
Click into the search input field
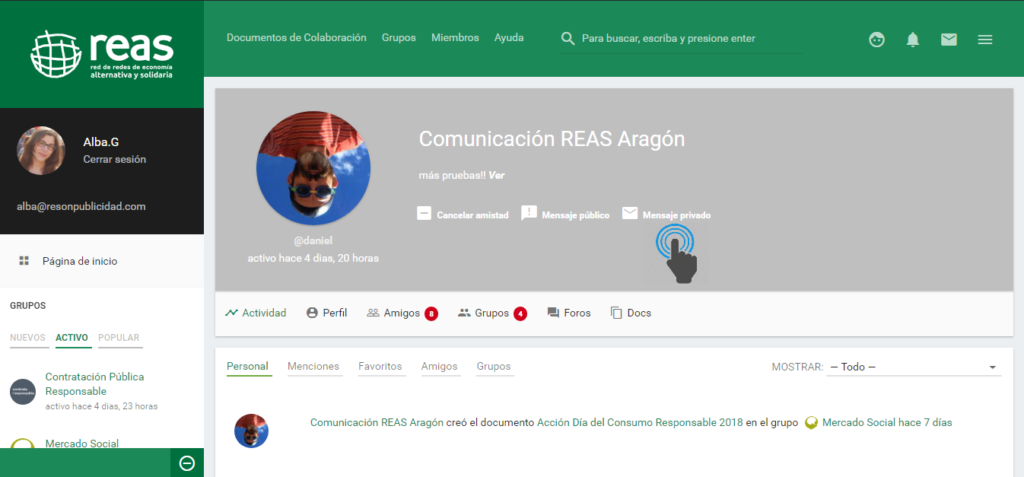tap(690, 39)
